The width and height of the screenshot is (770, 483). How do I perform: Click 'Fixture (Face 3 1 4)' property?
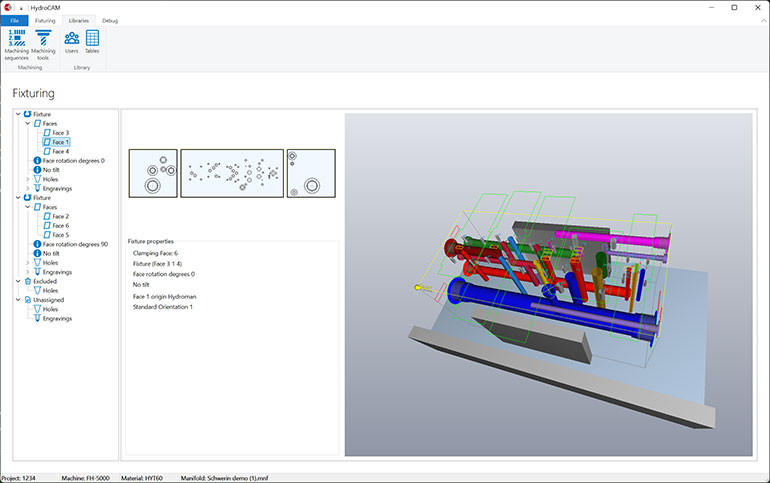tap(157, 264)
